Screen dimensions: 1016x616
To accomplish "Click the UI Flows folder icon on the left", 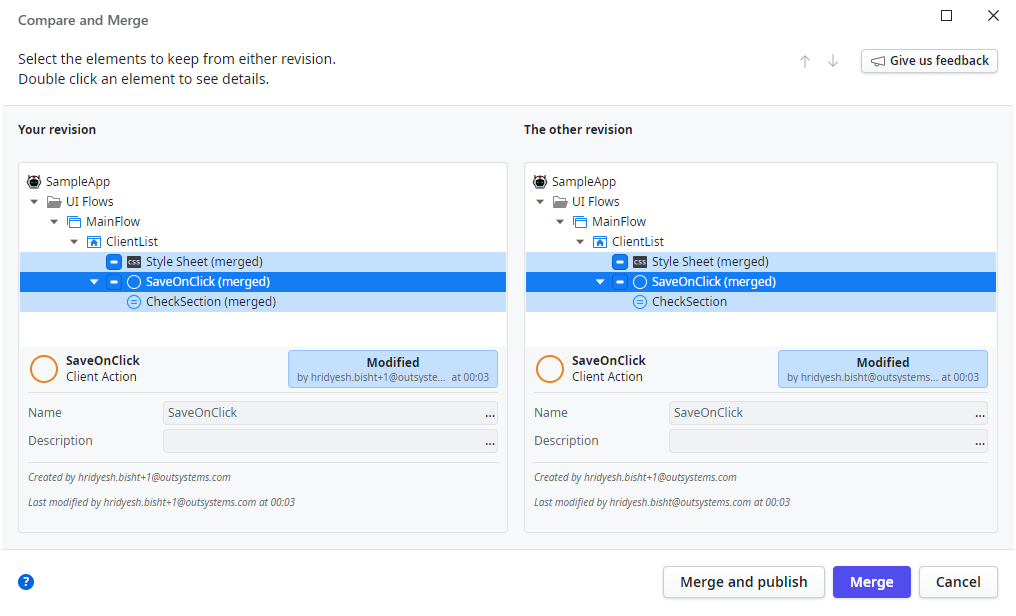I will coord(54,201).
